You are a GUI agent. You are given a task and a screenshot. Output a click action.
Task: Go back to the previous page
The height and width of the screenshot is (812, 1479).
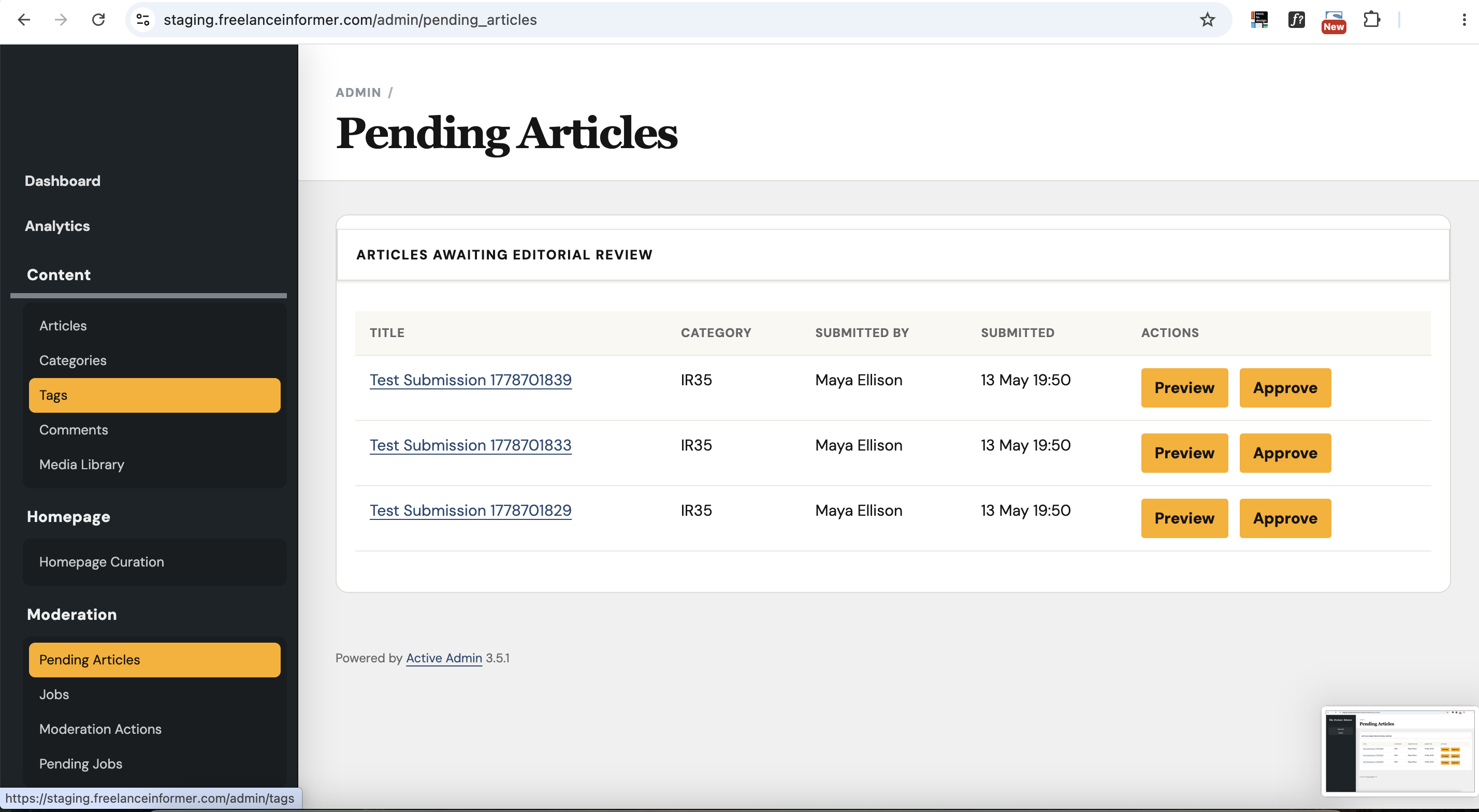pos(23,20)
